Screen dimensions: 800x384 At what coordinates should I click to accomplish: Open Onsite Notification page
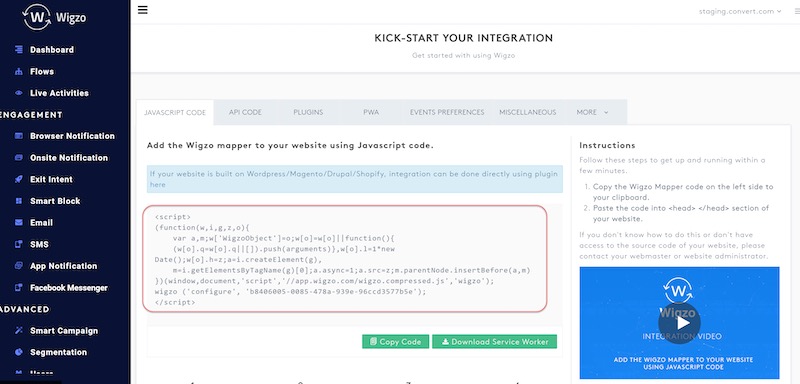pos(69,158)
